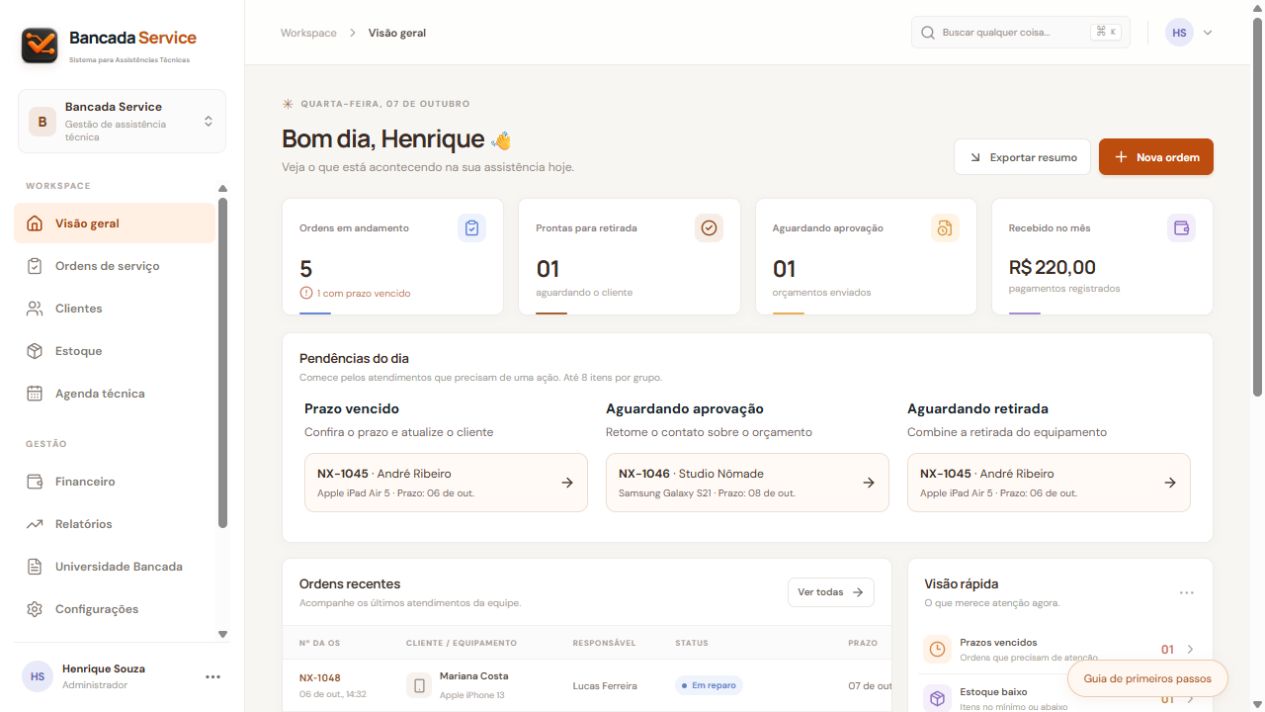Viewport: 1265px width, 712px height.
Task: Open NX-1045 card under Prazo vencido
Action: tap(446, 482)
